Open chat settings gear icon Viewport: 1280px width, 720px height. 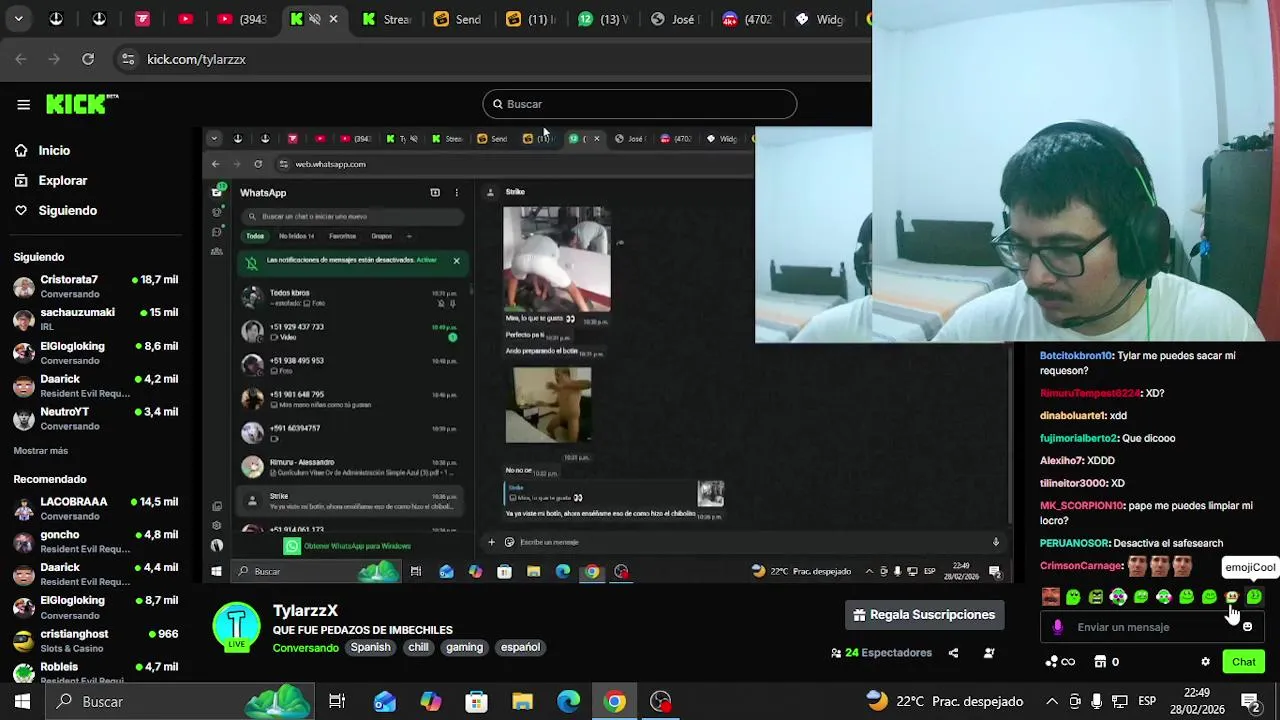[x=1205, y=662]
